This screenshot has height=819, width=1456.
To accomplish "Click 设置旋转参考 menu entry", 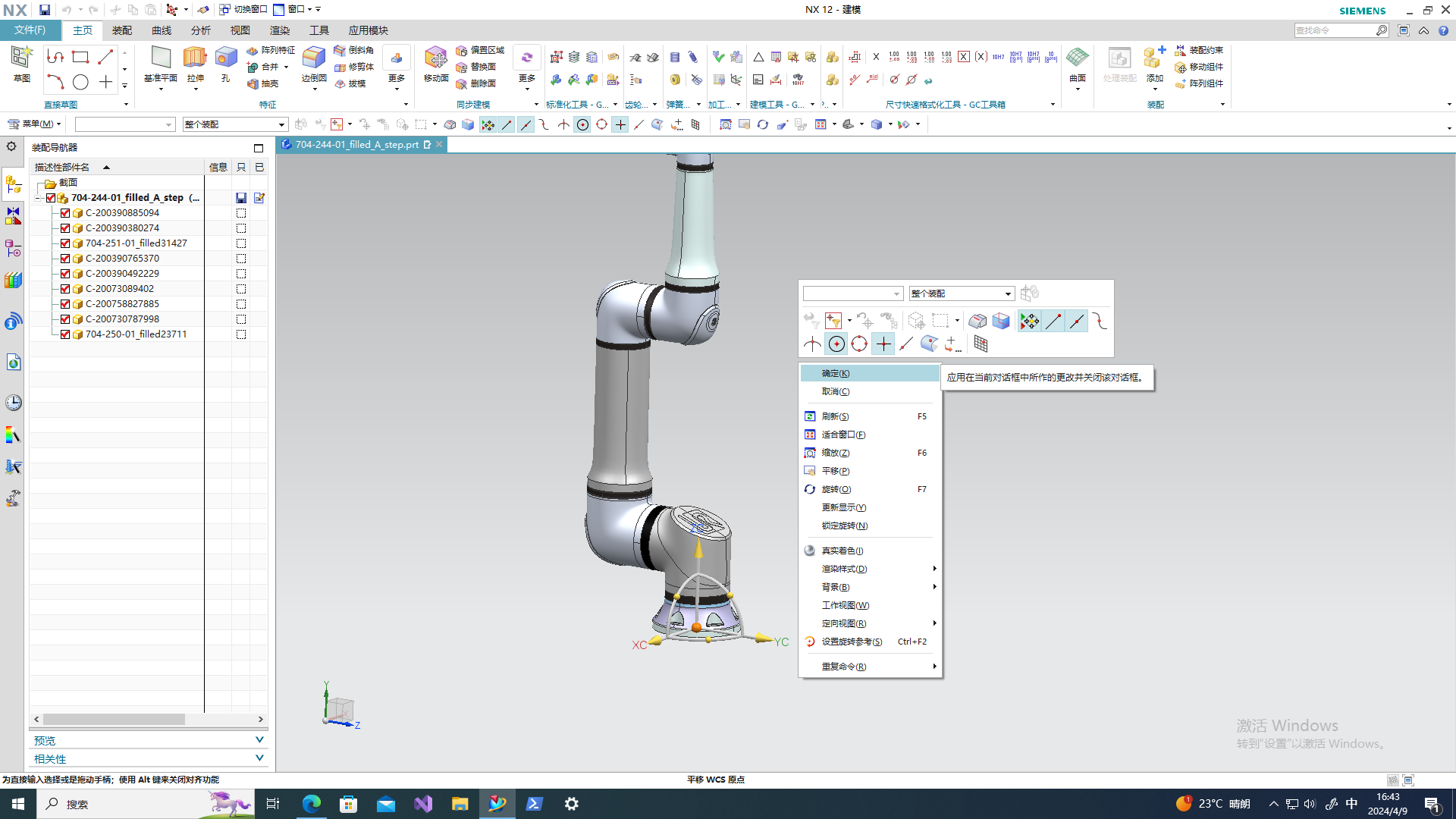I will pyautogui.click(x=871, y=642).
